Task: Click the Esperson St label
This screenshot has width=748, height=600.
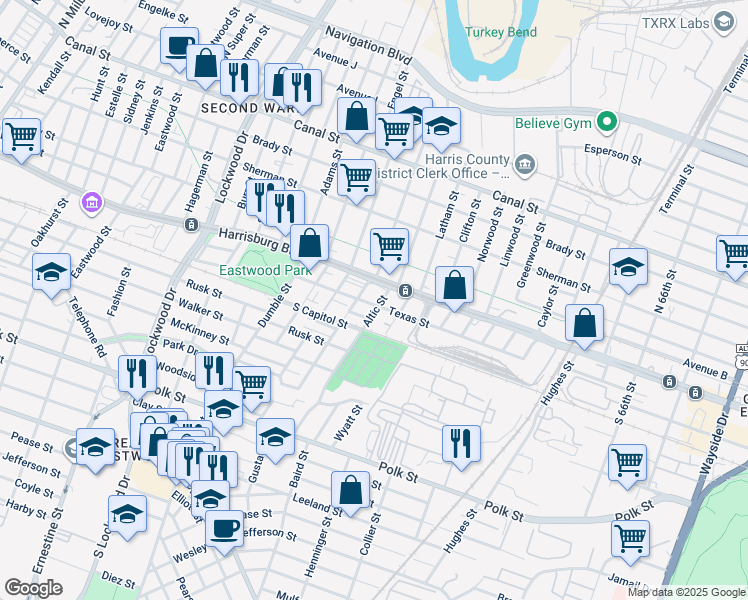Action: [x=613, y=155]
